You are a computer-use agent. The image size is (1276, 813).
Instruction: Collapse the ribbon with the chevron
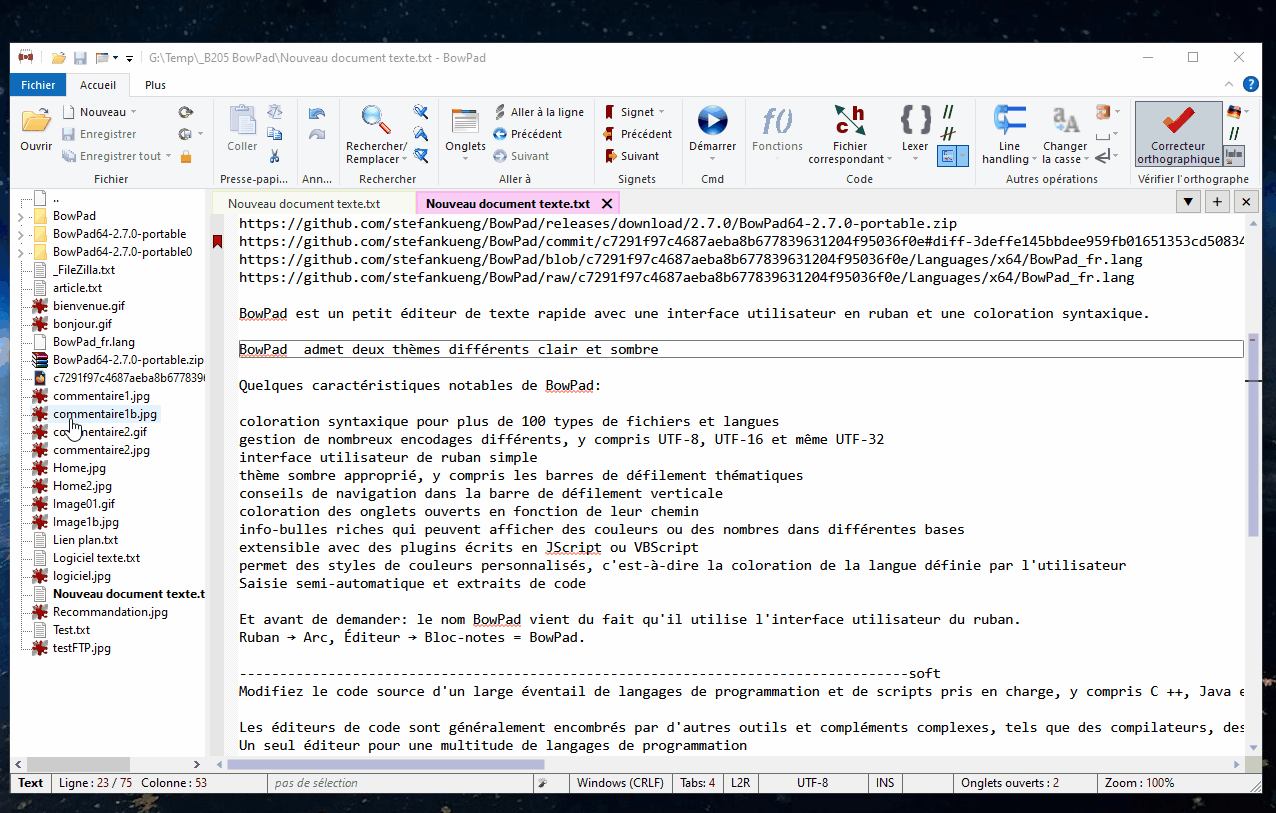tap(1229, 85)
